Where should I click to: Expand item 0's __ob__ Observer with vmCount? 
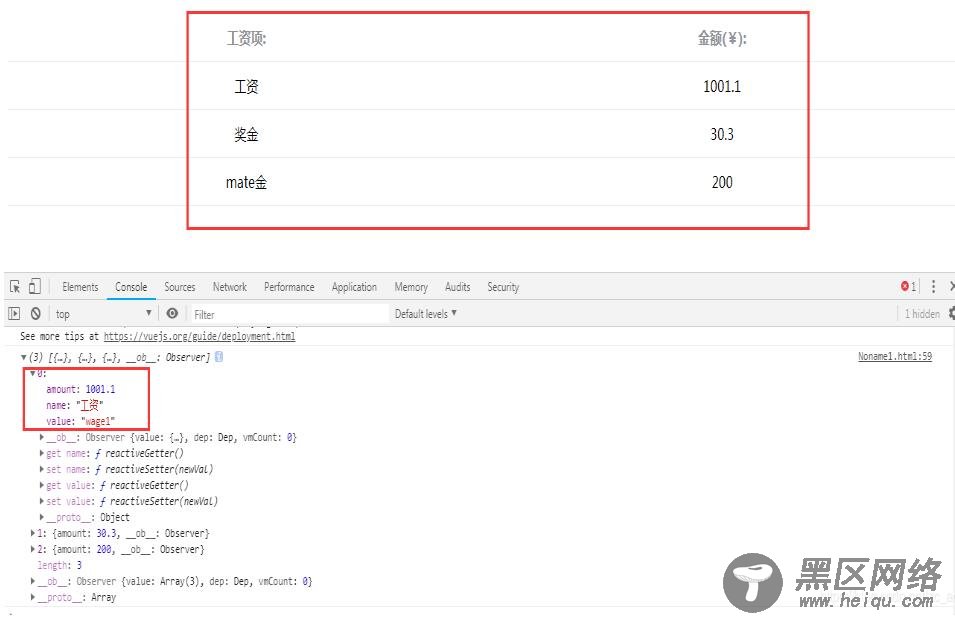coord(41,437)
